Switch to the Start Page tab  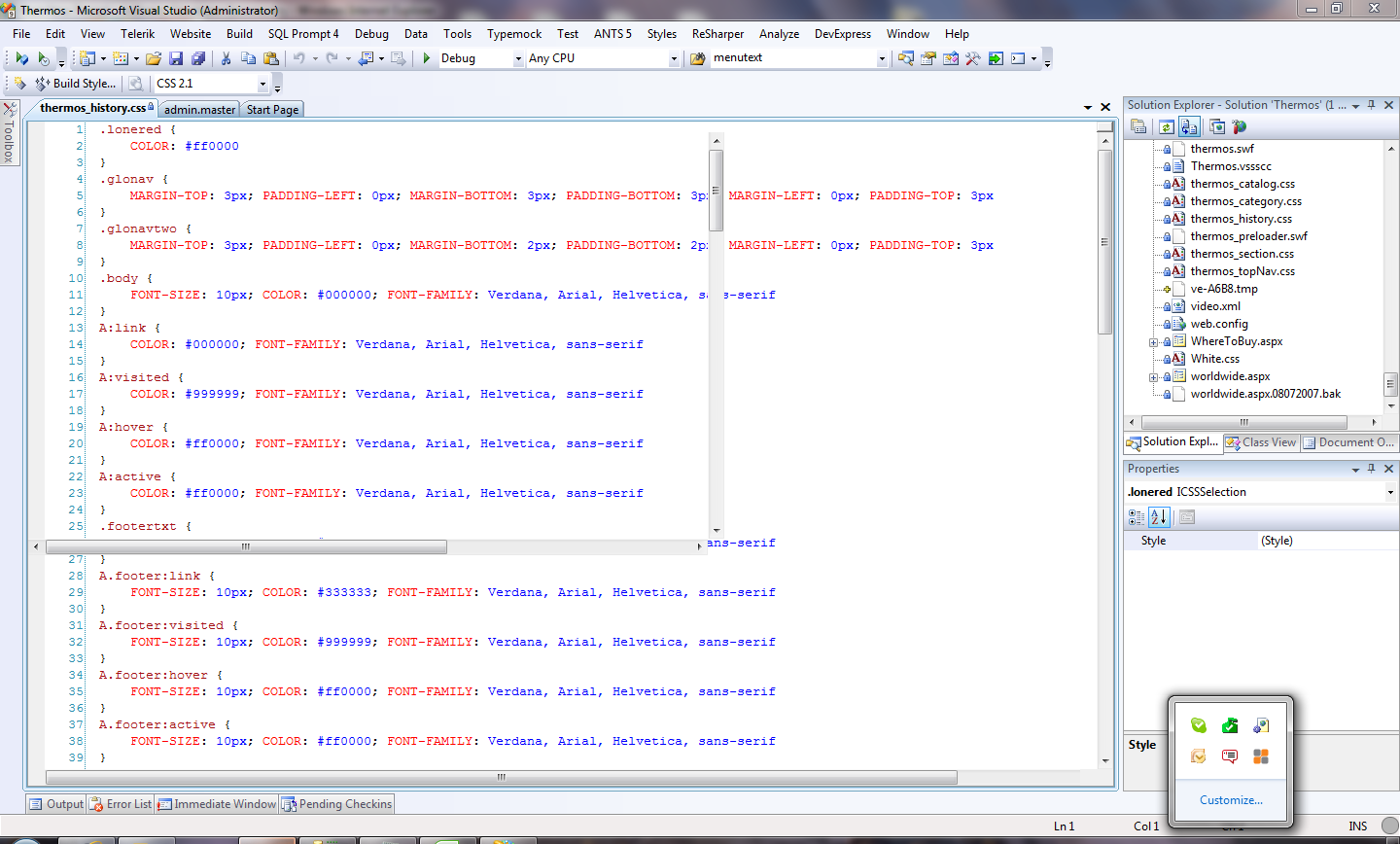pyautogui.click(x=272, y=110)
